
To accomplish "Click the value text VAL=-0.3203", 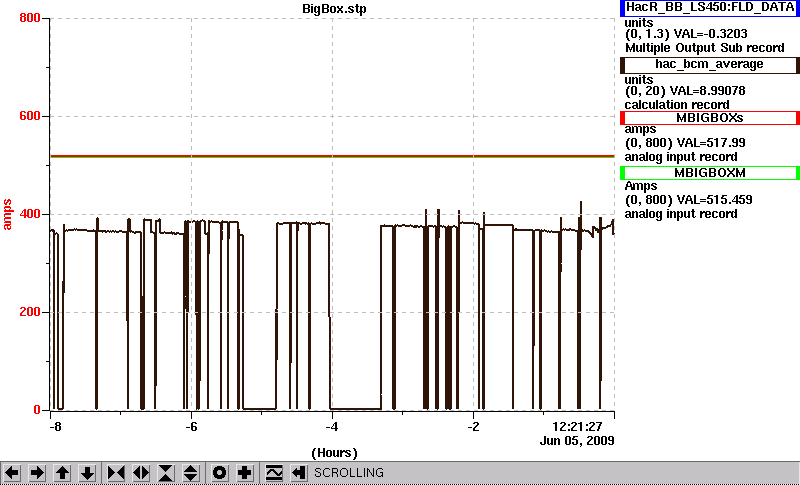I will tap(711, 34).
